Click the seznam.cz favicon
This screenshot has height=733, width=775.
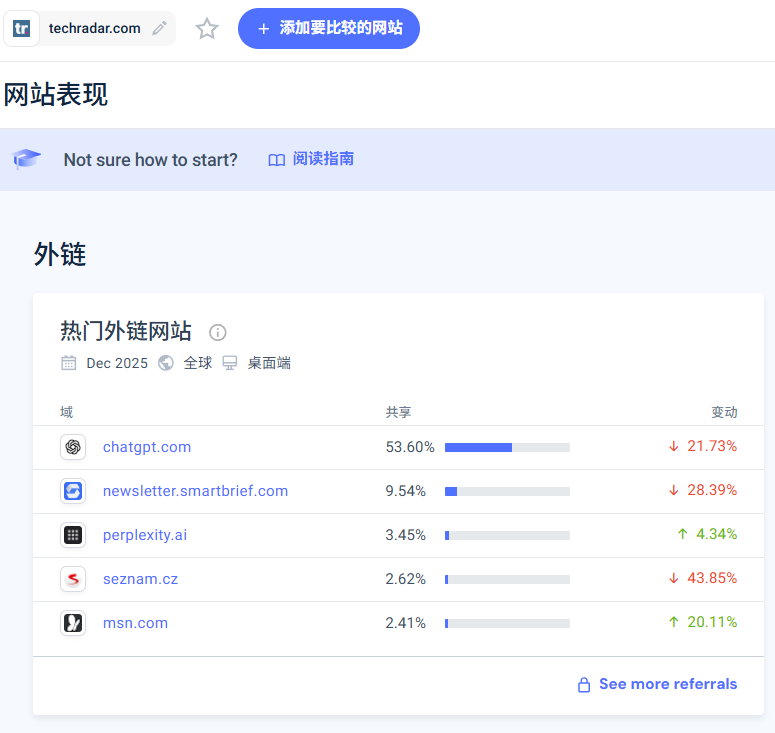(73, 579)
